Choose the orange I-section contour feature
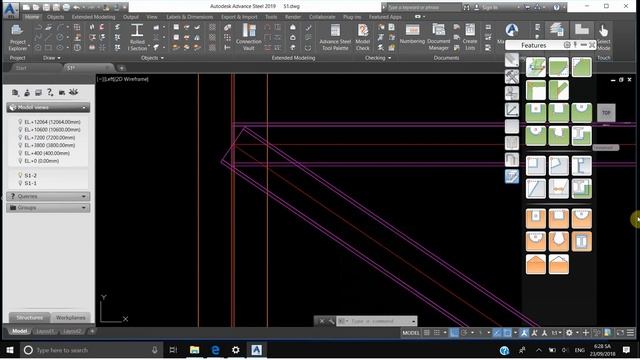This screenshot has width=640, height=360. point(581,241)
